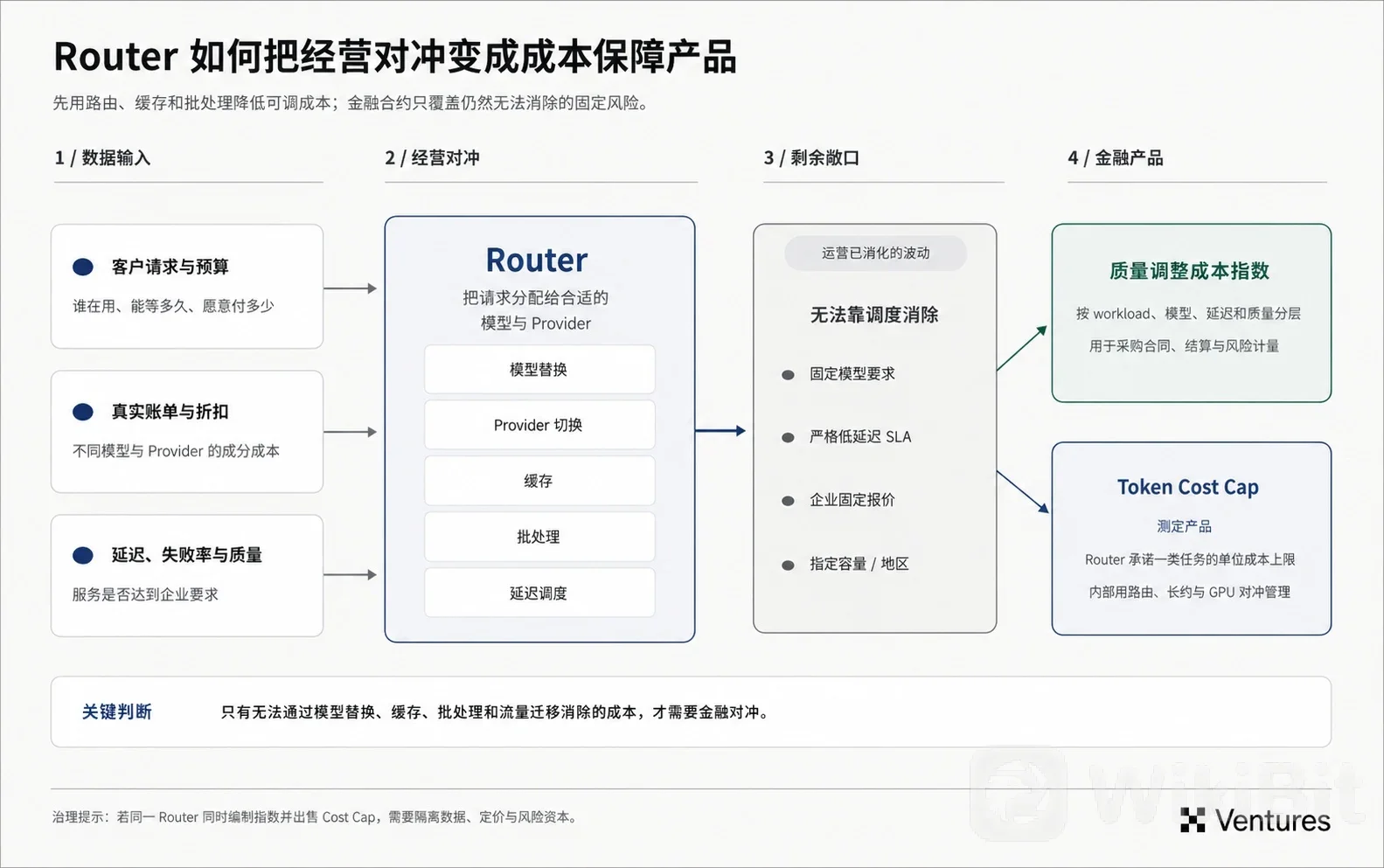This screenshot has height=868, width=1384.
Task: Click the main title Router 如何把经营对冲变成成本保障产品
Action: pos(395,57)
